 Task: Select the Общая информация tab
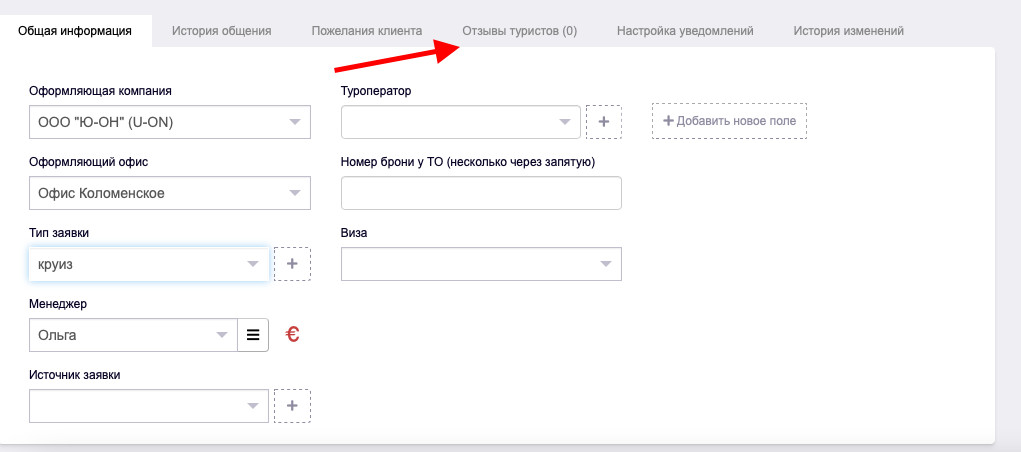[75, 31]
